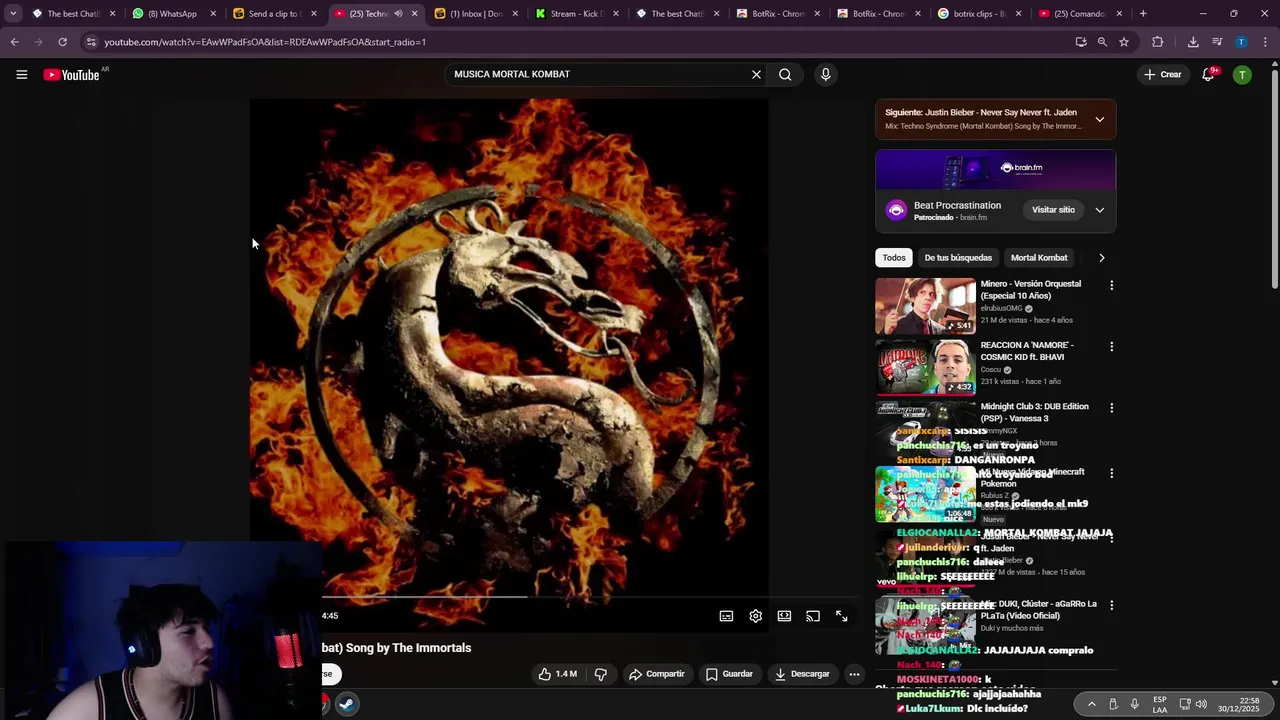Open options for Minero Versión Orquestal video

click(1111, 285)
